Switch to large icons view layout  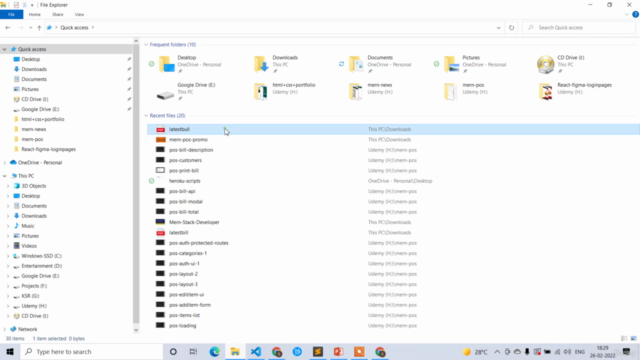coord(633,338)
